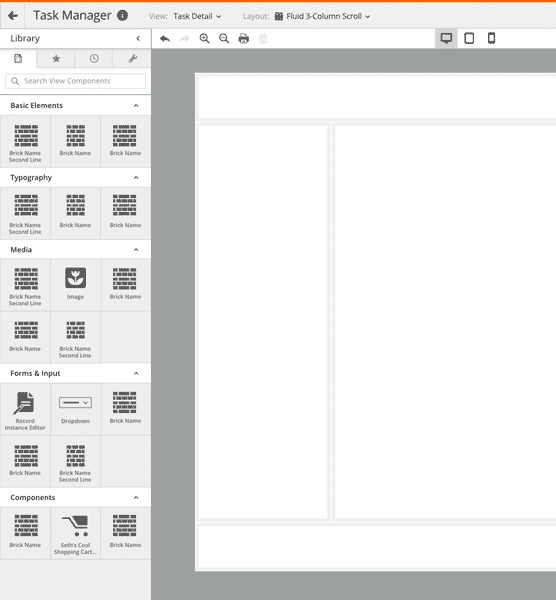Open the recent history clock tab
The height and width of the screenshot is (600, 556).
click(x=94, y=59)
